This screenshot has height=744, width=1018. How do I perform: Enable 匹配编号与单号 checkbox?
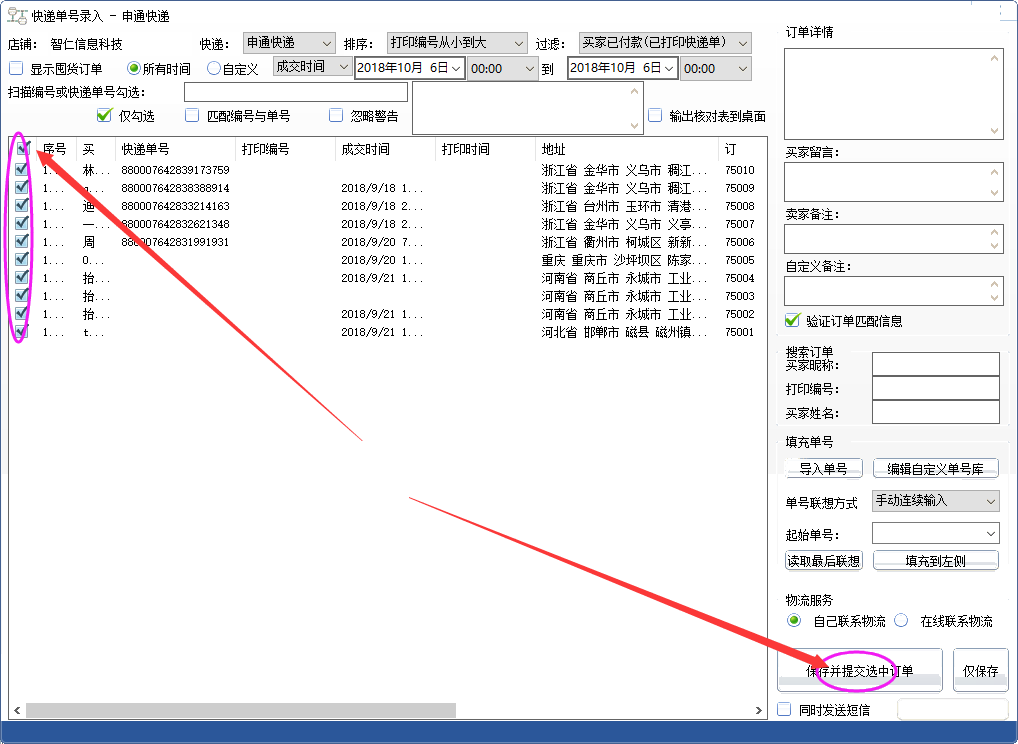[x=192, y=115]
